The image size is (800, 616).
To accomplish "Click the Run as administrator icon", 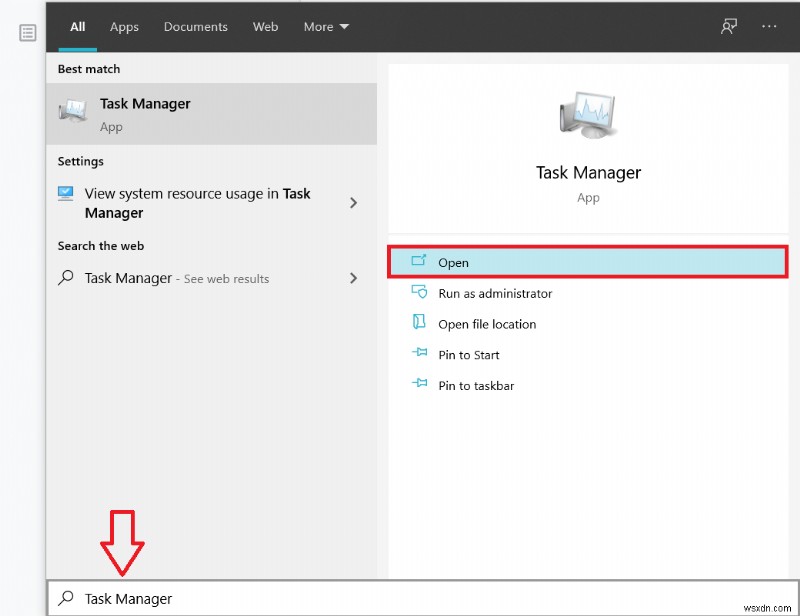I will [419, 293].
